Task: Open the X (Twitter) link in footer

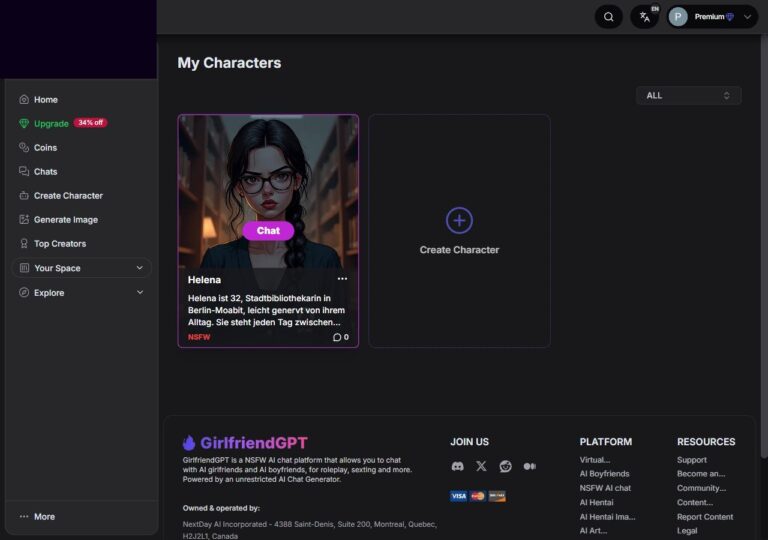Action: click(481, 466)
